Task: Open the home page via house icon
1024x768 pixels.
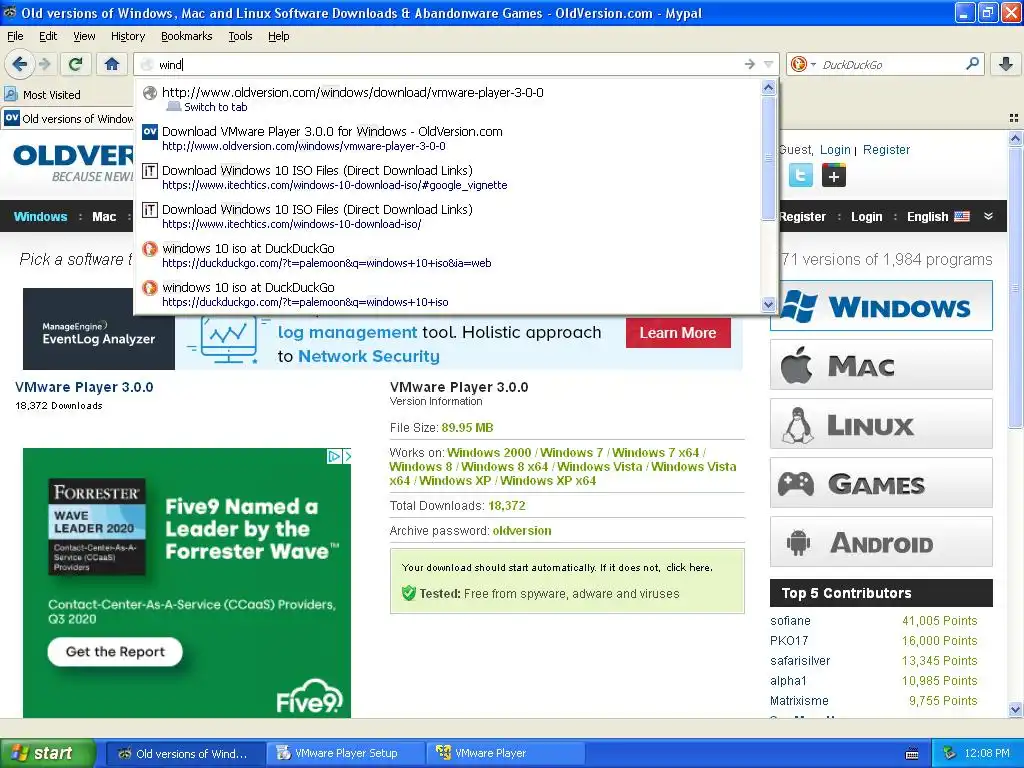Action: point(112,64)
